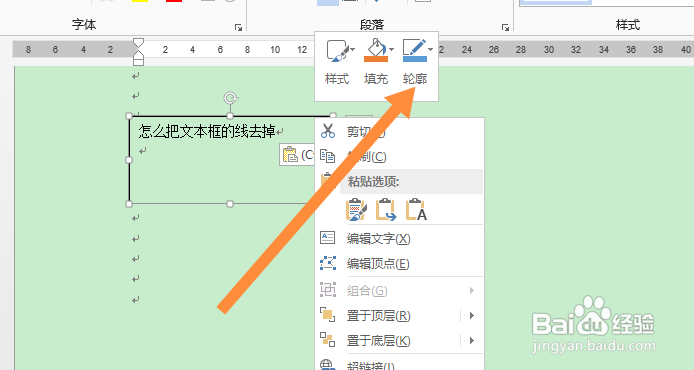Open the 置于底层(K) menu entry
The image size is (694, 370).
coord(400,340)
